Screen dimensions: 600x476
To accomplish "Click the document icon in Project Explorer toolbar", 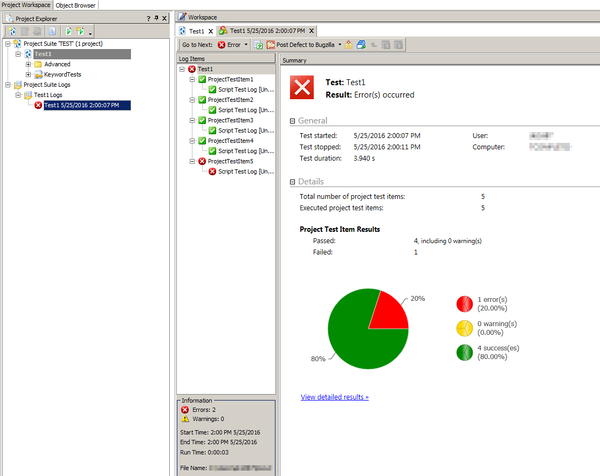I will click(52, 31).
